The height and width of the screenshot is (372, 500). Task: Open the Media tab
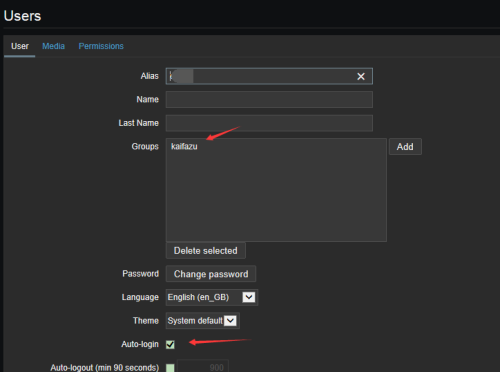[53, 46]
